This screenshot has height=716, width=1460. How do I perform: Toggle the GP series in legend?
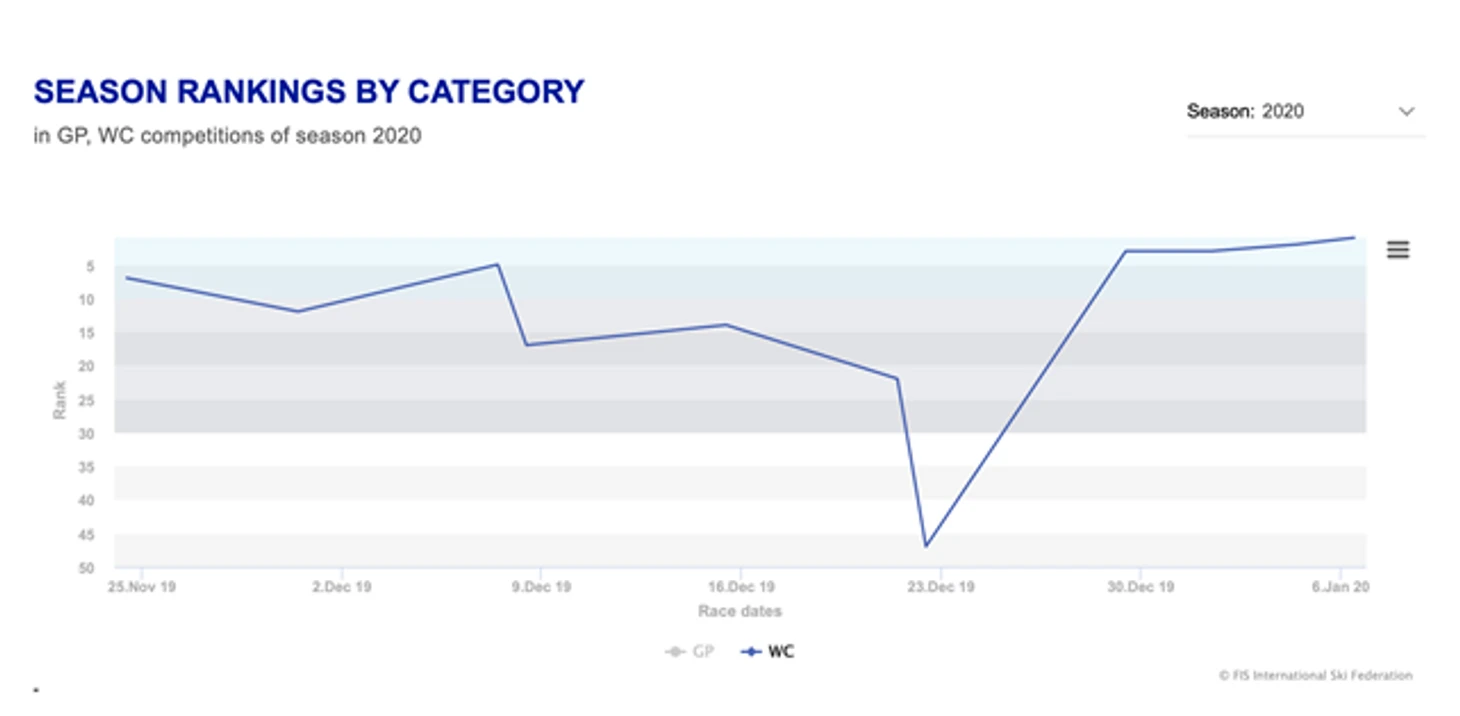pos(690,652)
